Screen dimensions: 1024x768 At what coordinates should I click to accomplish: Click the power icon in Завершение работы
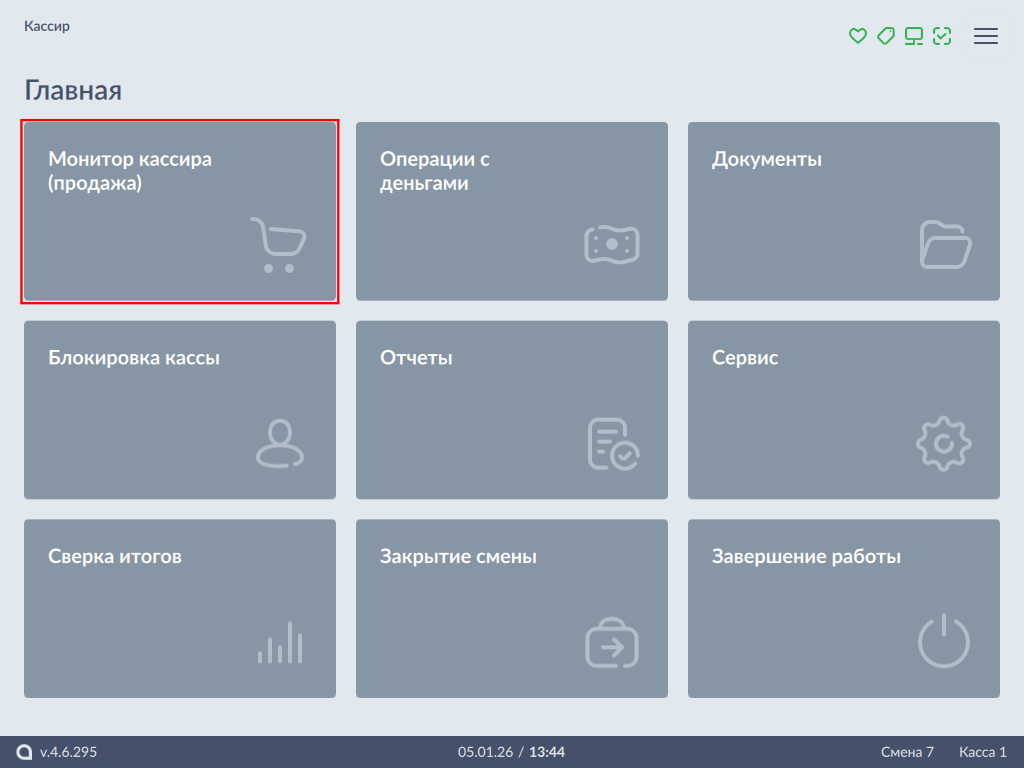944,642
